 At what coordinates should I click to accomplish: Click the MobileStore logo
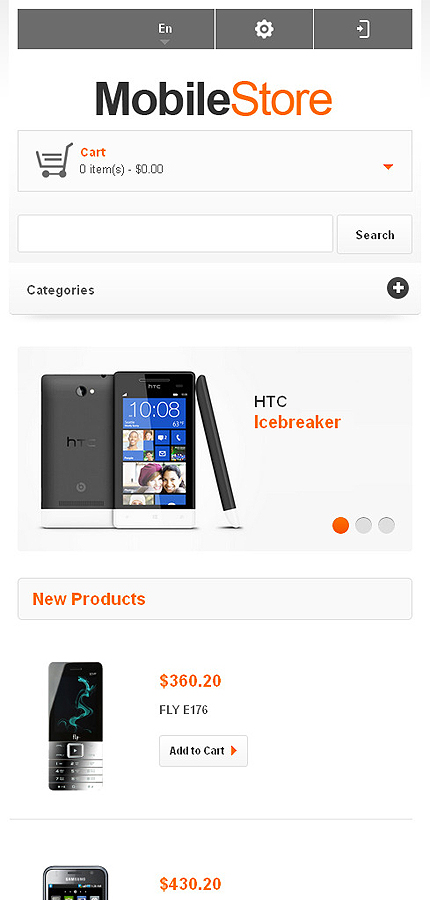tap(214, 99)
